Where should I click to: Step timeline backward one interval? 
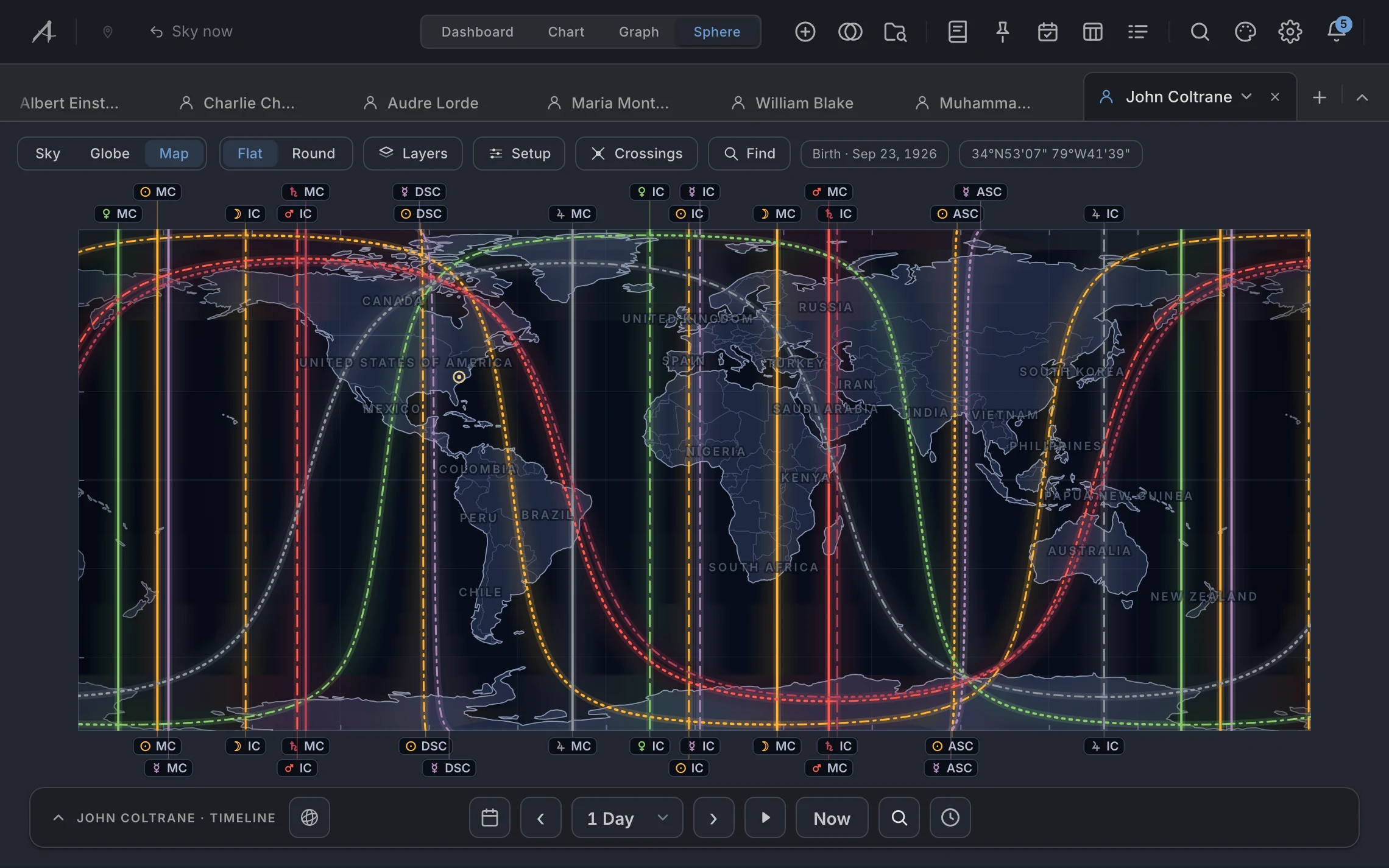pyautogui.click(x=541, y=817)
